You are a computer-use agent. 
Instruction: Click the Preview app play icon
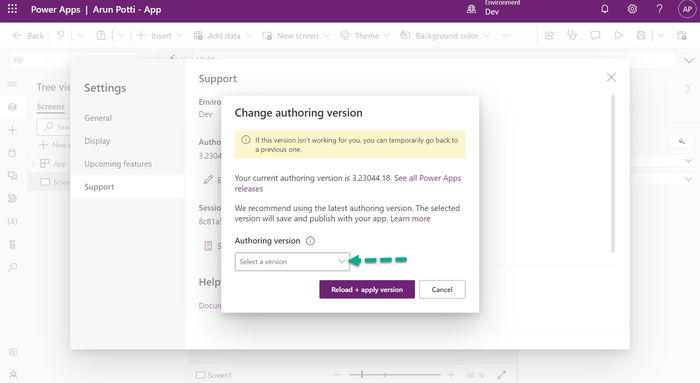(x=618, y=35)
